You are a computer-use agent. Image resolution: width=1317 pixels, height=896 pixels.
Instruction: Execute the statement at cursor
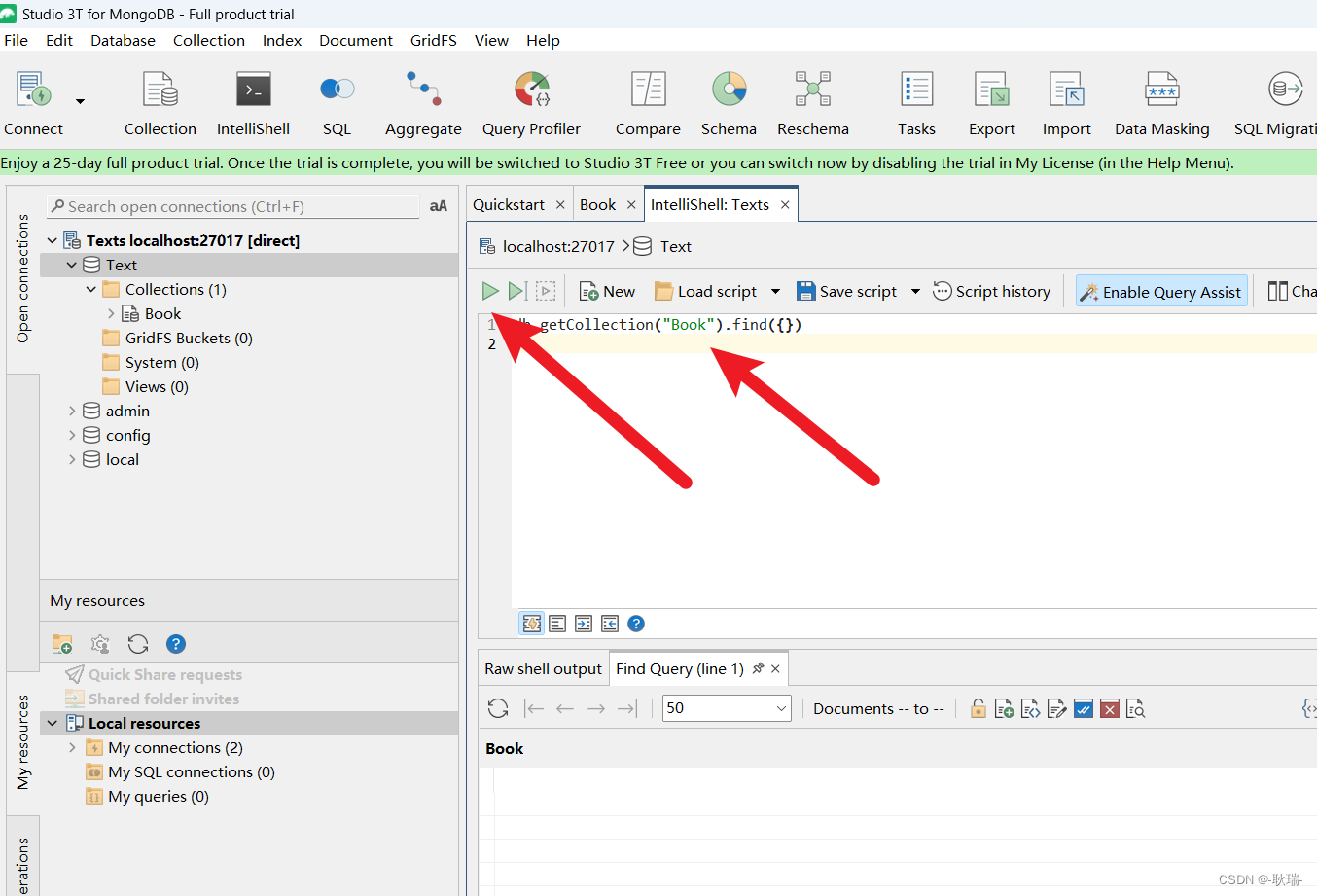point(517,291)
